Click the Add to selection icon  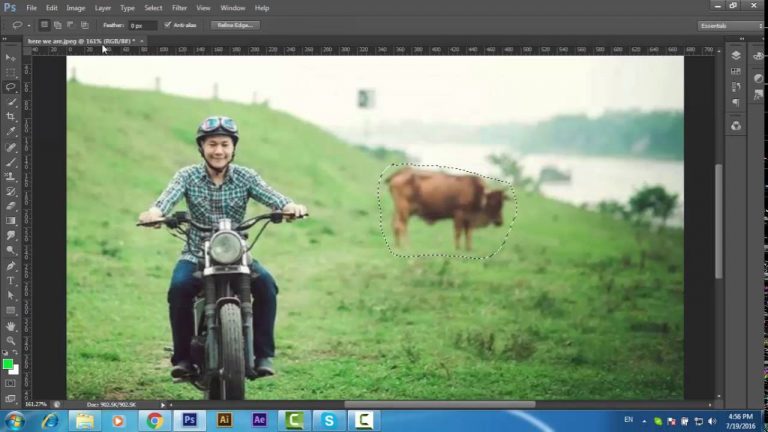pyautogui.click(x=57, y=25)
